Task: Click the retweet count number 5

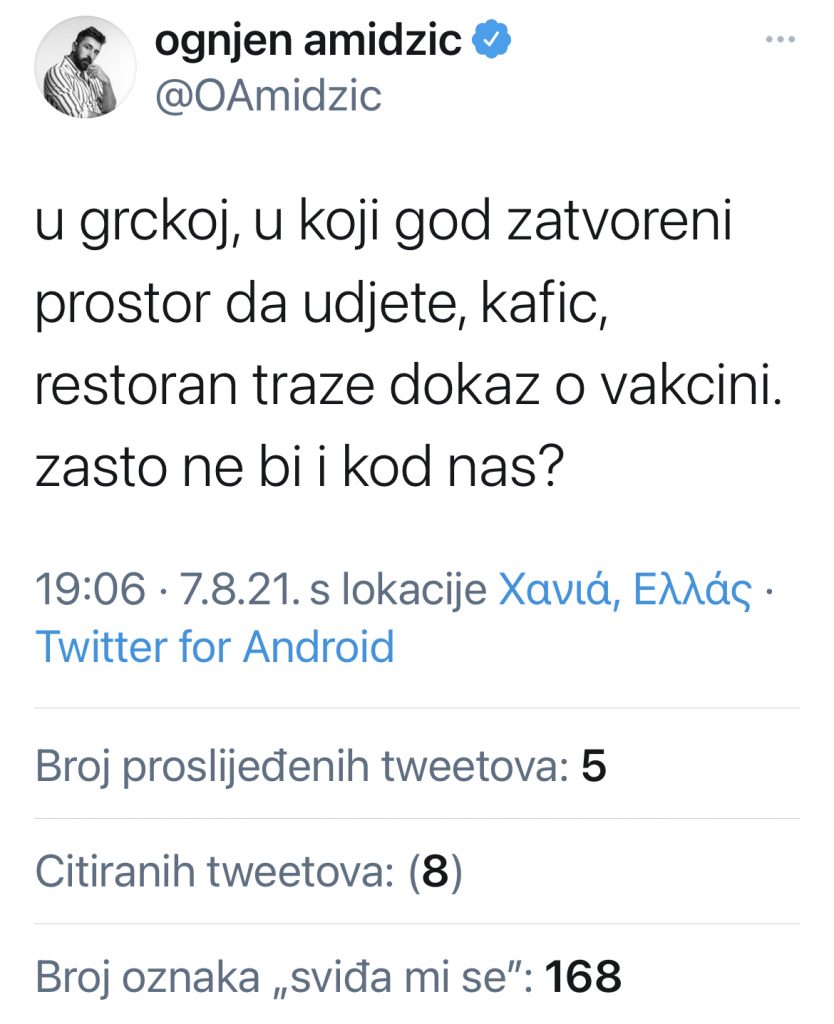Action: [x=593, y=767]
